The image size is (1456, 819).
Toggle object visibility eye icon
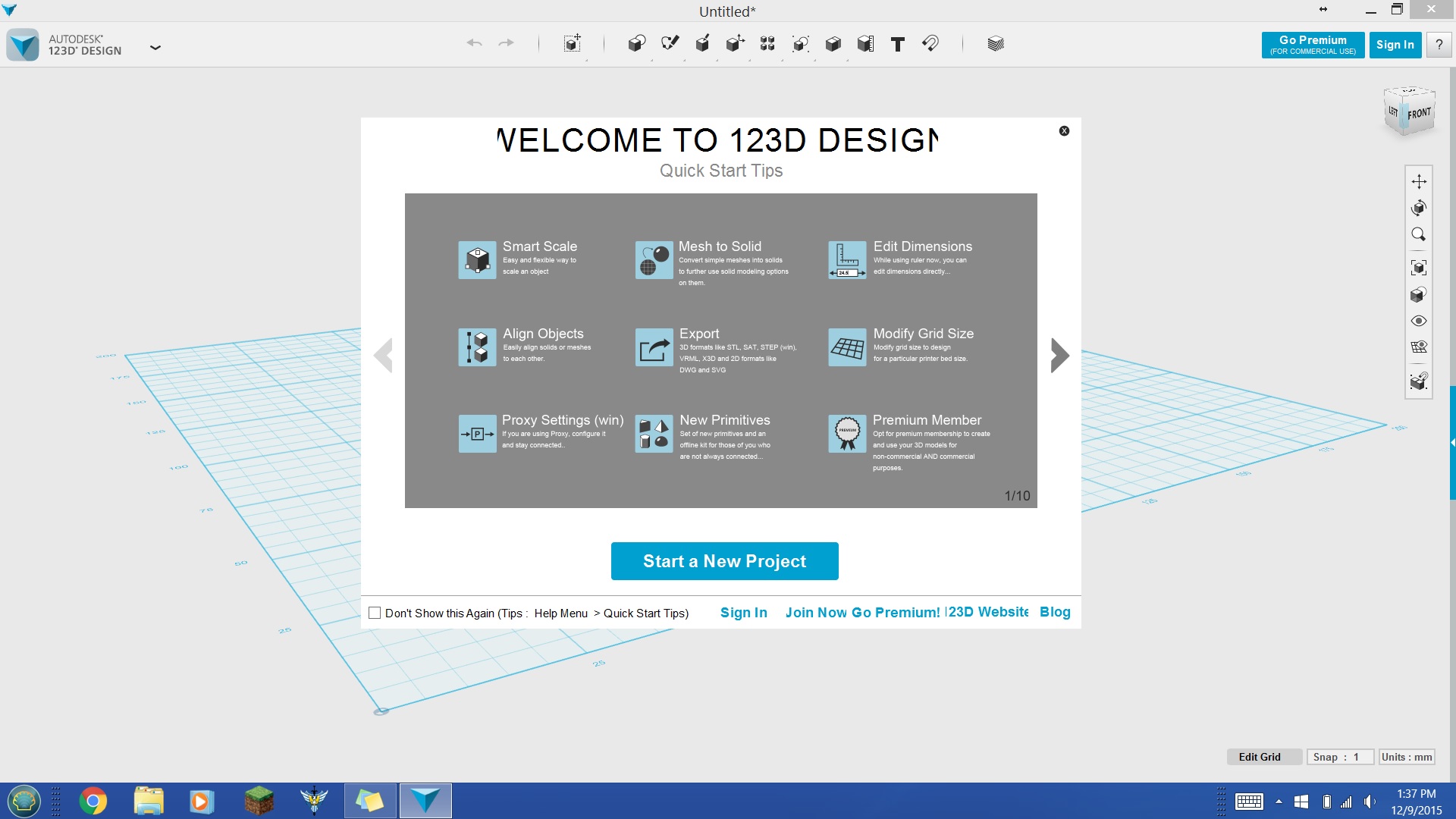(x=1419, y=321)
